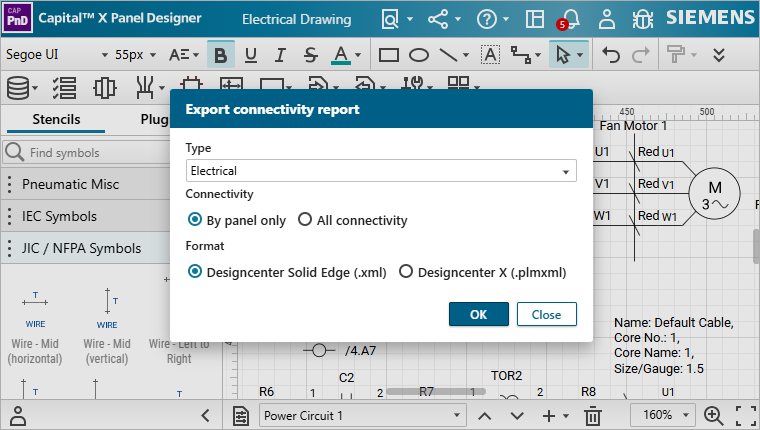
Task: Open the database icon in second toolbar
Action: pyautogui.click(x=18, y=88)
